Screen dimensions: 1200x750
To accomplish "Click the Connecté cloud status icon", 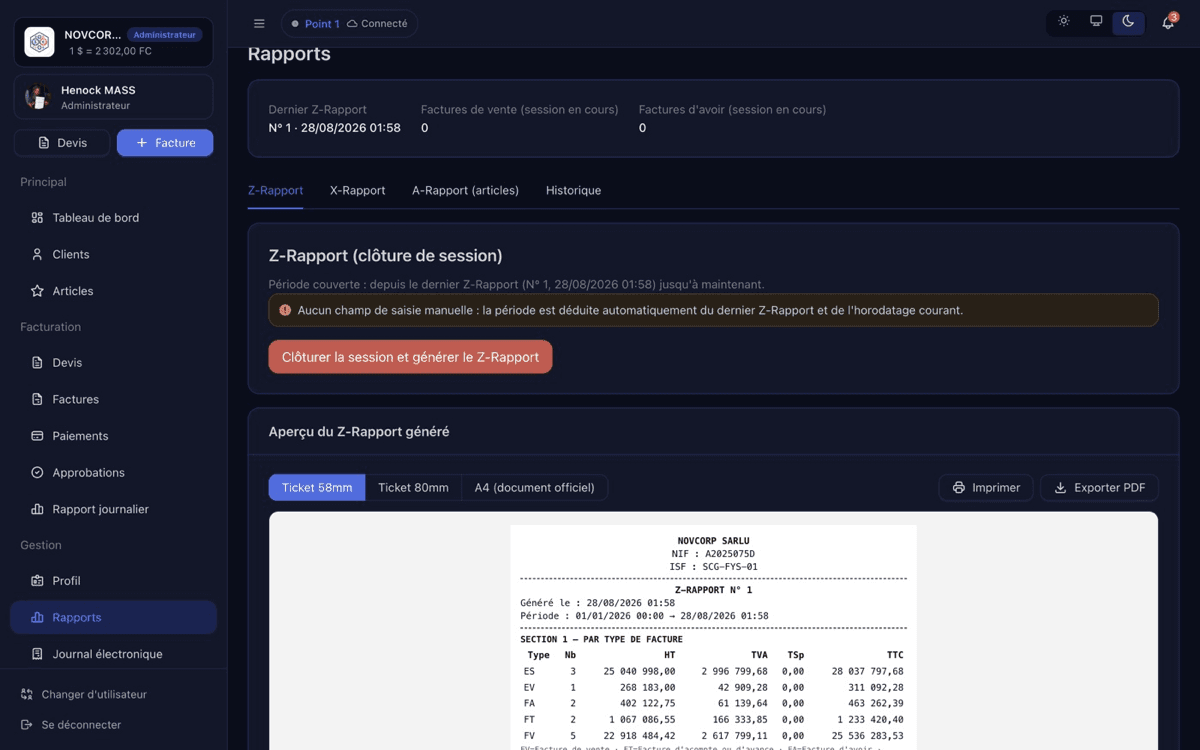I will coord(352,24).
